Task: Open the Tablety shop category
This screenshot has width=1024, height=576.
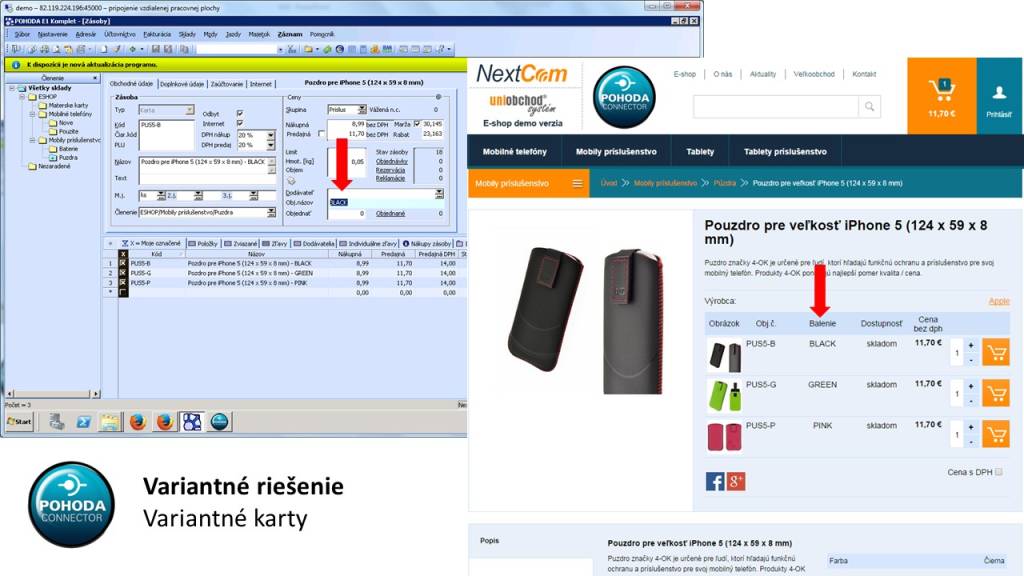Action: (700, 152)
